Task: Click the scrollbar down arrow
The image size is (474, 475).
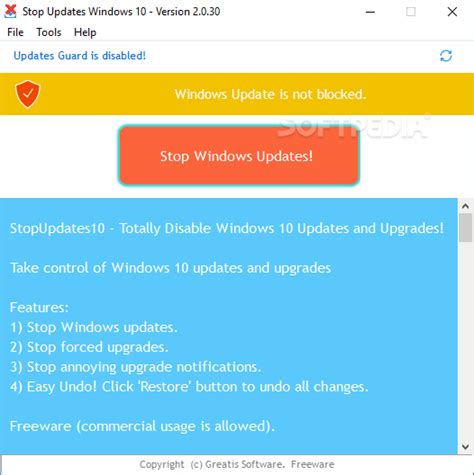Action: [x=465, y=446]
